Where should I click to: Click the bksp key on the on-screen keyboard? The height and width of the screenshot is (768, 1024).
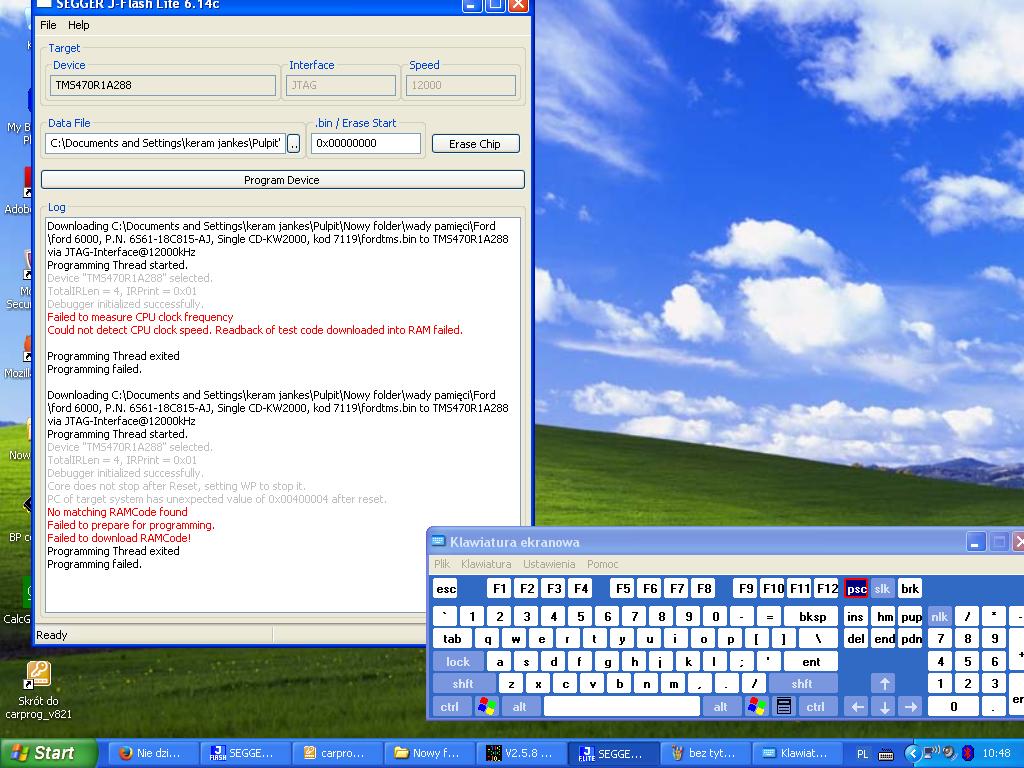812,616
